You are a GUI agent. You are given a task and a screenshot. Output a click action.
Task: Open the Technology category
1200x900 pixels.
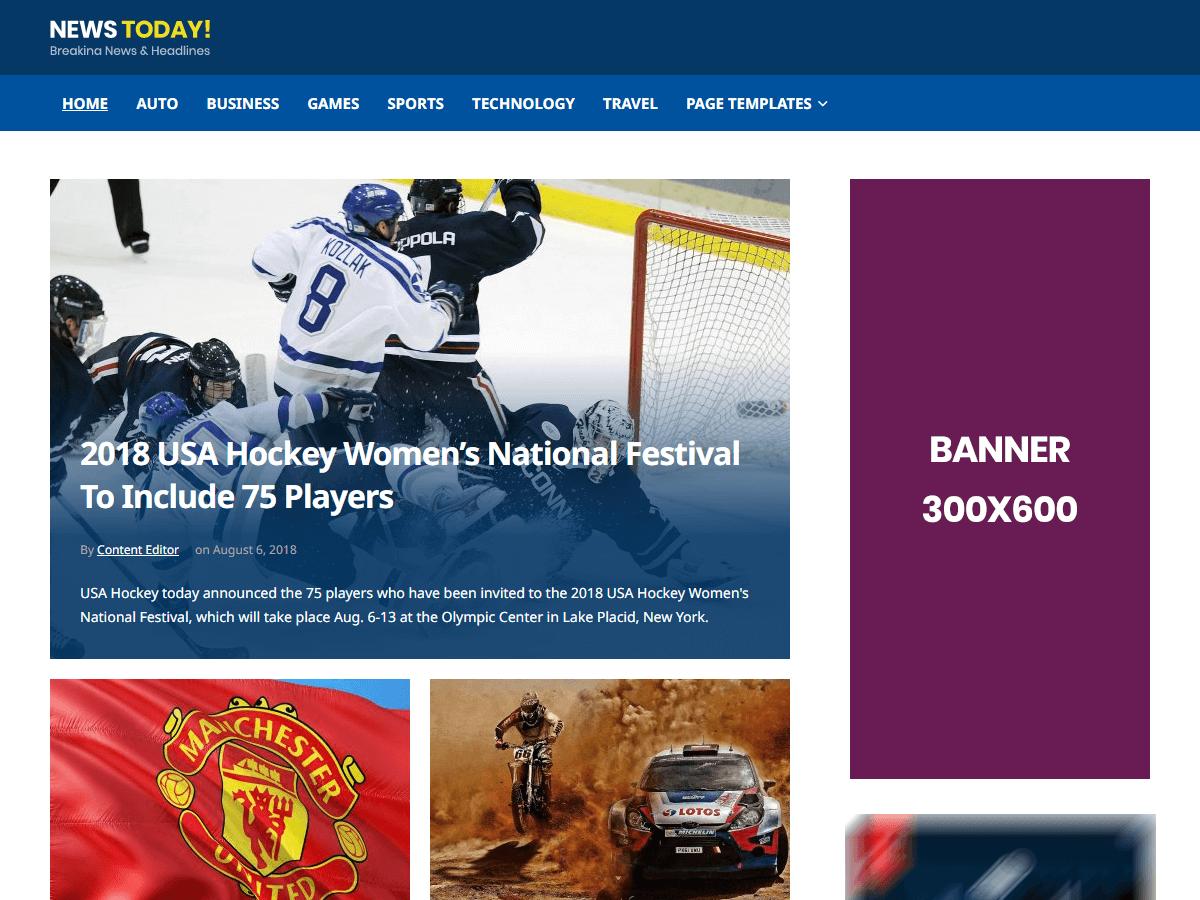[523, 103]
